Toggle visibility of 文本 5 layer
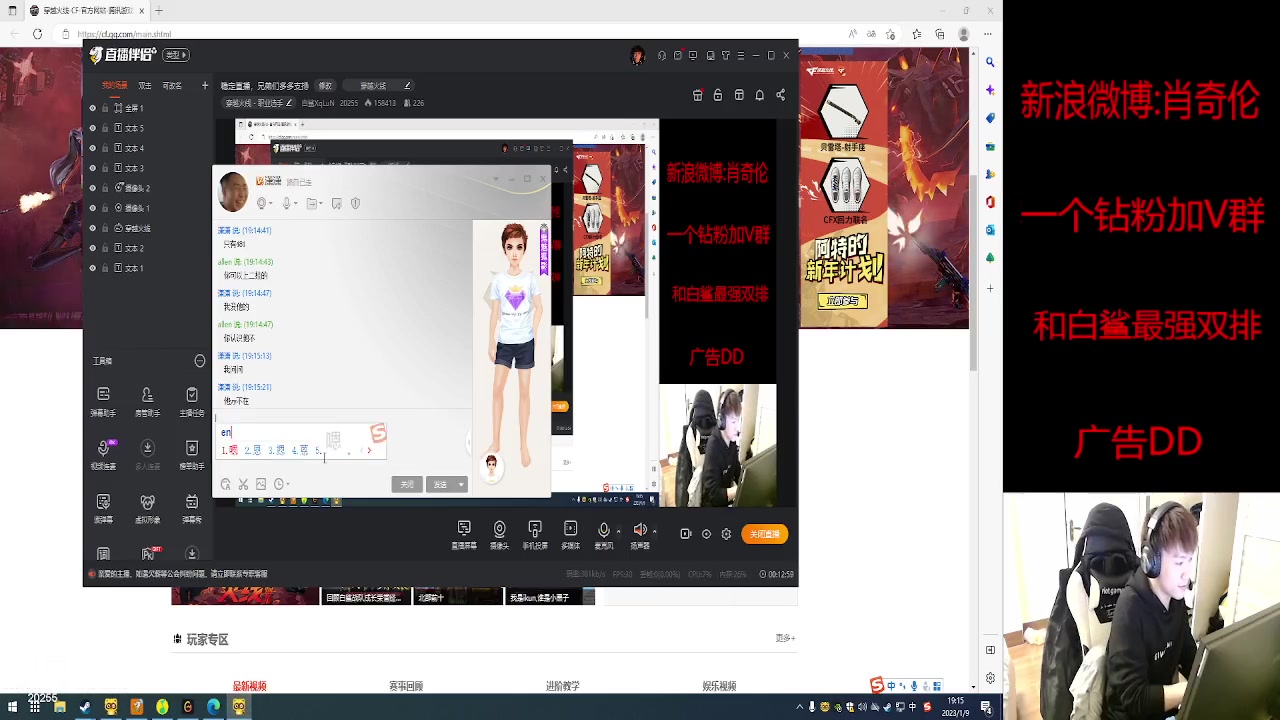The image size is (1280, 720). (x=93, y=128)
